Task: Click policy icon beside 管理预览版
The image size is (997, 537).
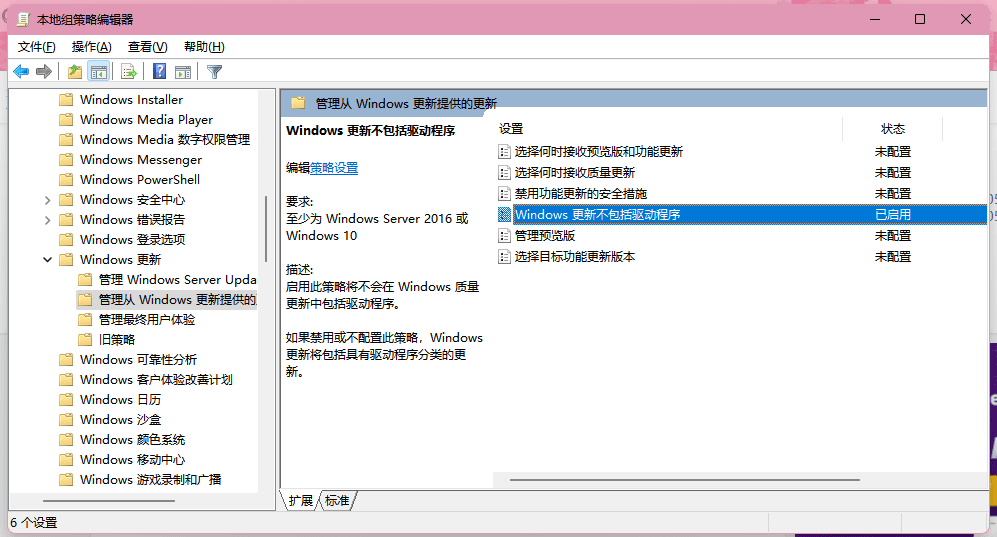Action: (504, 236)
